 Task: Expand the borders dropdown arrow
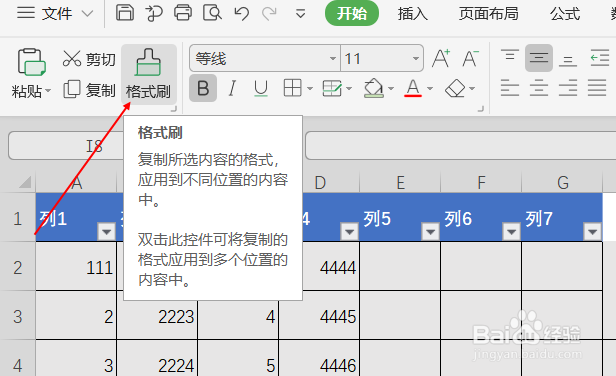click(x=310, y=88)
